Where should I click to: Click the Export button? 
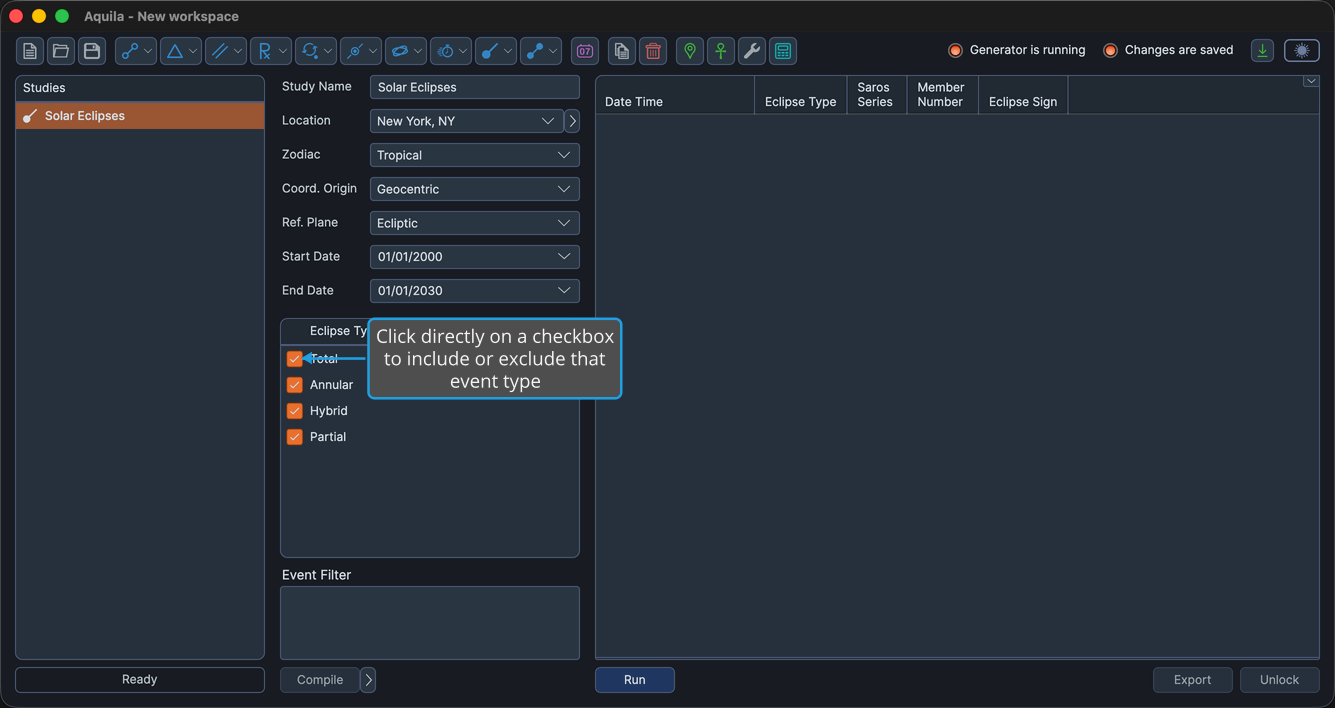tap(1192, 680)
